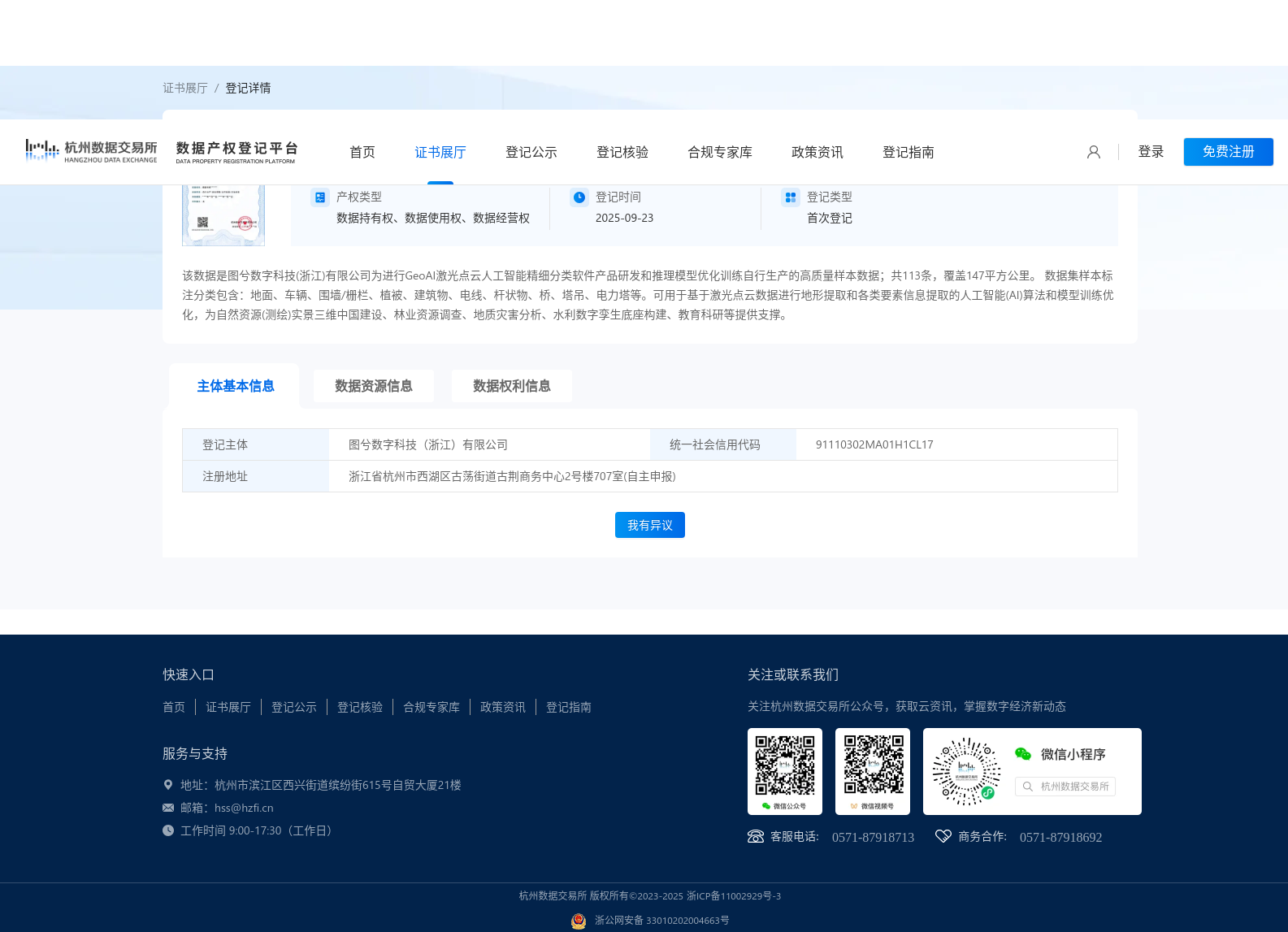Click the registered address value cell

click(x=723, y=476)
